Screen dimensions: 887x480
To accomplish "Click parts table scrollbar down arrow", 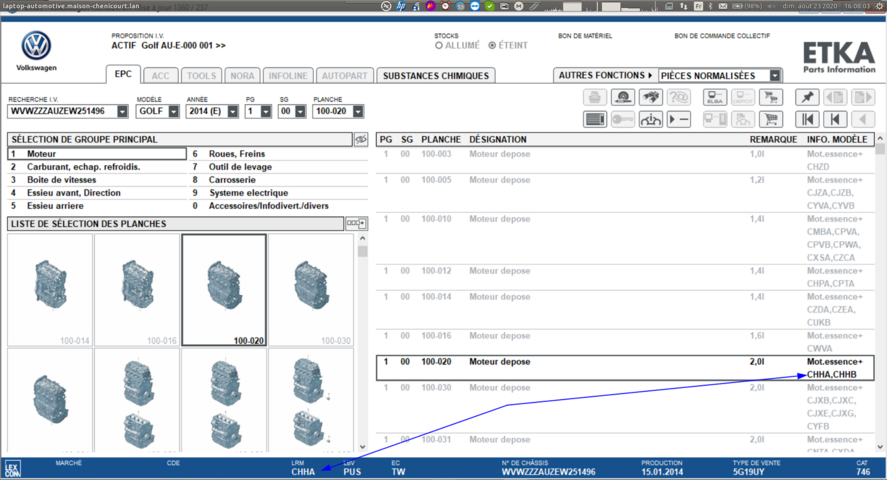I will [x=880, y=447].
